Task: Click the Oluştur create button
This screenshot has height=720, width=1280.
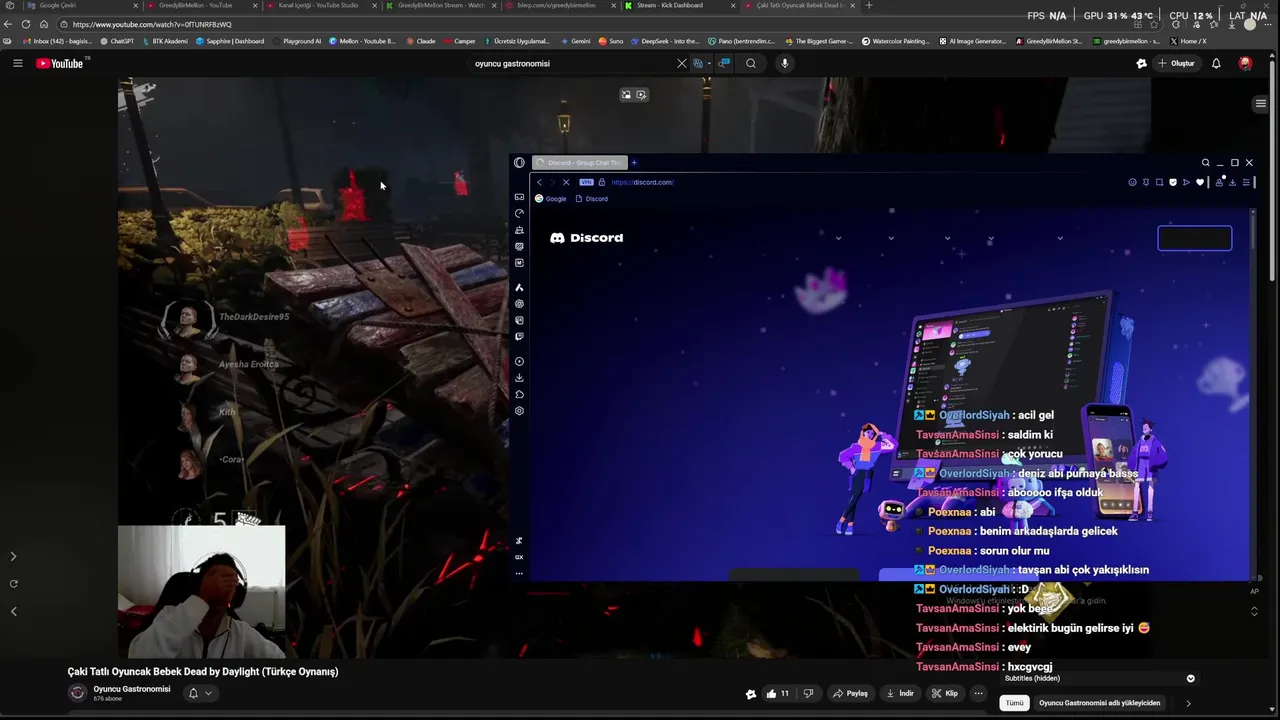Action: [x=1176, y=63]
